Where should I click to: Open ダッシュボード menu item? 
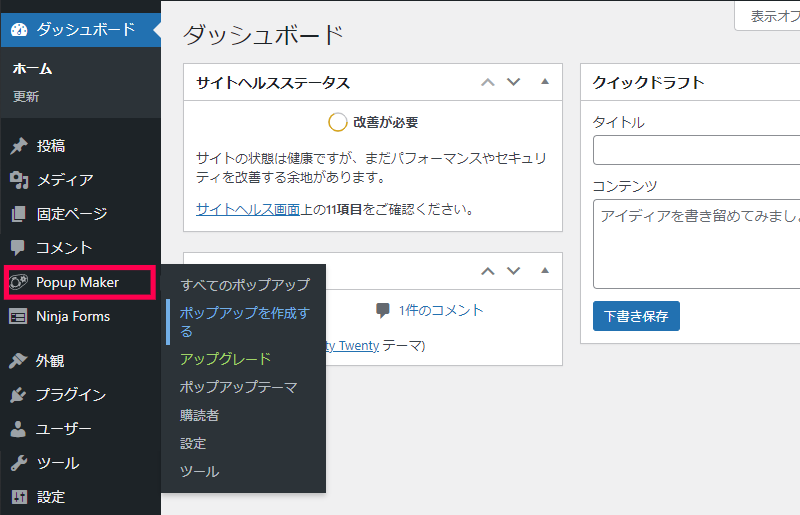(81, 30)
